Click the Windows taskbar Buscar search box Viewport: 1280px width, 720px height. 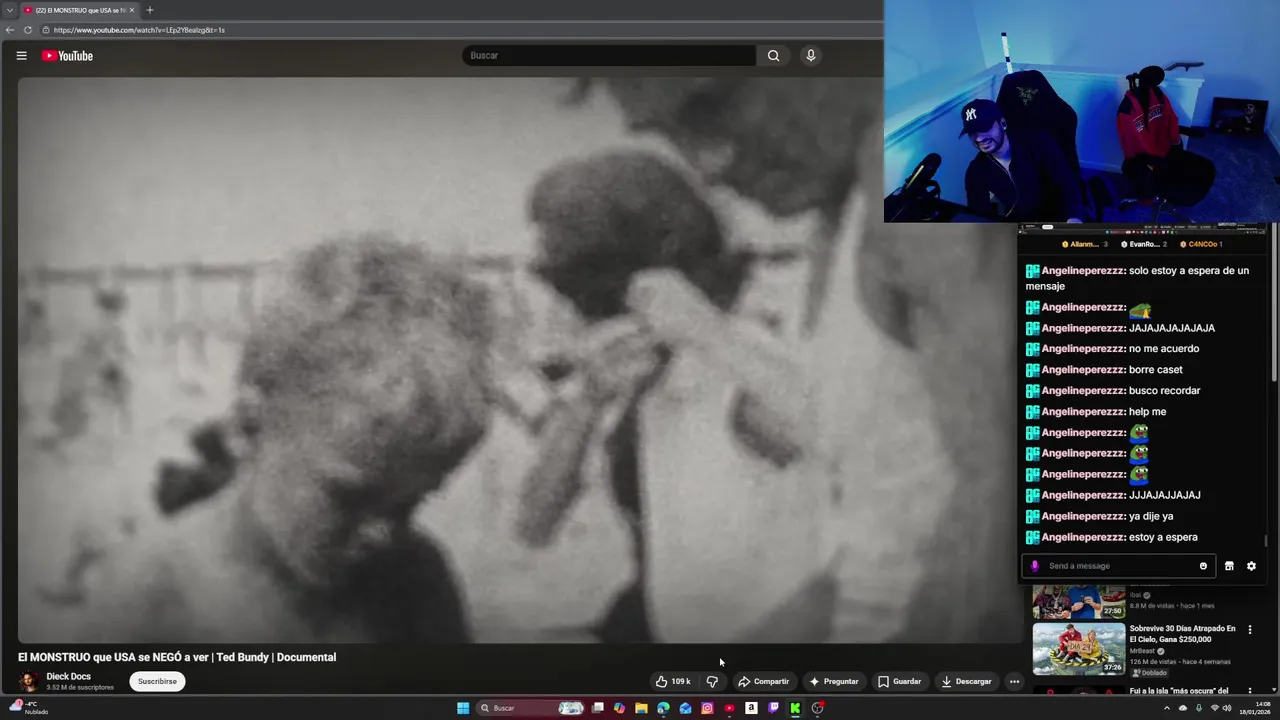(x=532, y=708)
